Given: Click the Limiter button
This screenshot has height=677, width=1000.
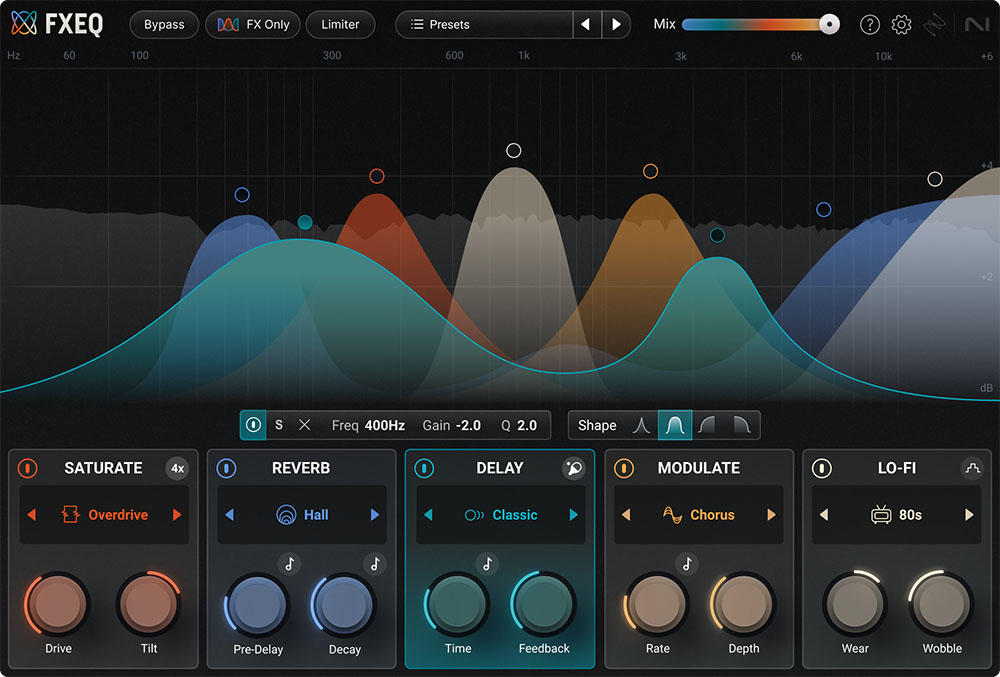Looking at the screenshot, I should 340,24.
